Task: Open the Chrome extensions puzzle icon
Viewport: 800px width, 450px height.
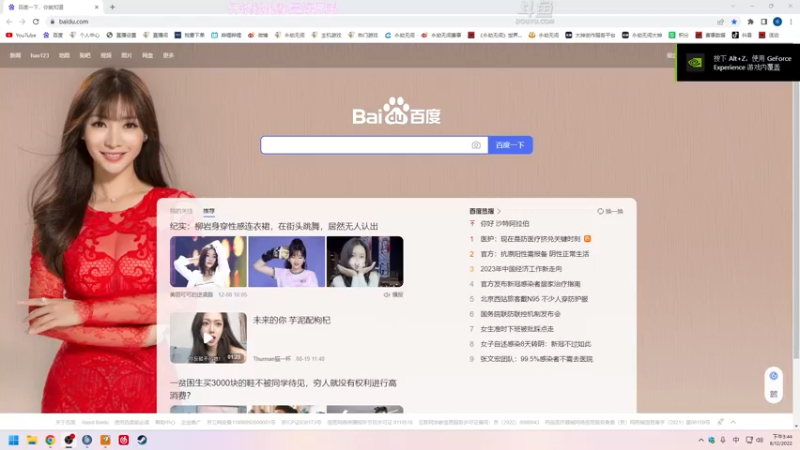Action: (751, 21)
